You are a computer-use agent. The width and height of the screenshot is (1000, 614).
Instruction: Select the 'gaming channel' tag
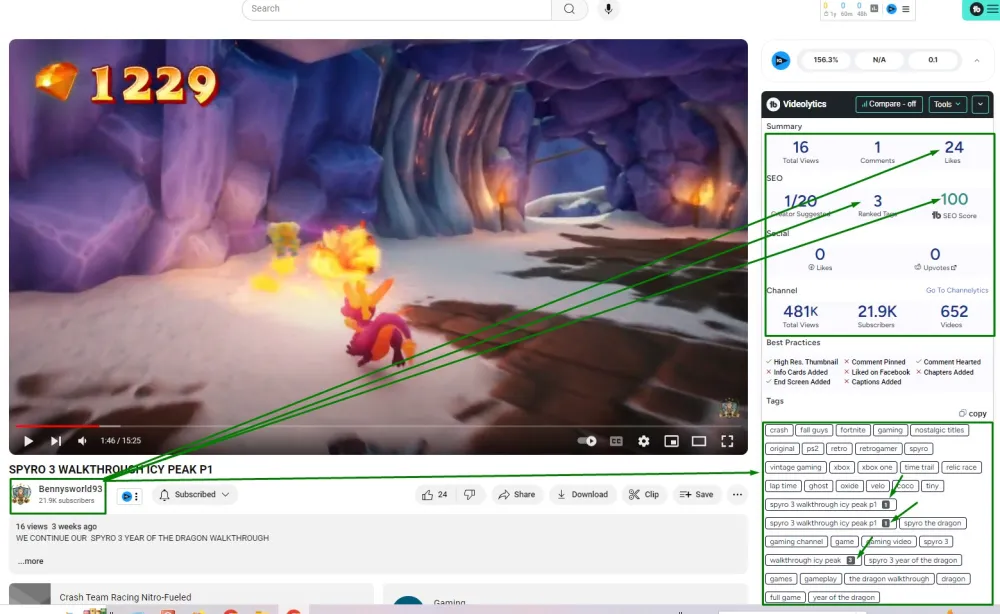pos(796,542)
